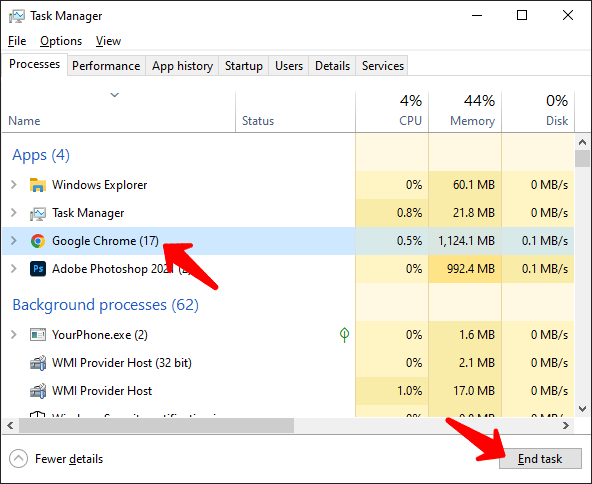The width and height of the screenshot is (592, 484).
Task: Click the 17.0 MB memory value
Action: pos(473,391)
